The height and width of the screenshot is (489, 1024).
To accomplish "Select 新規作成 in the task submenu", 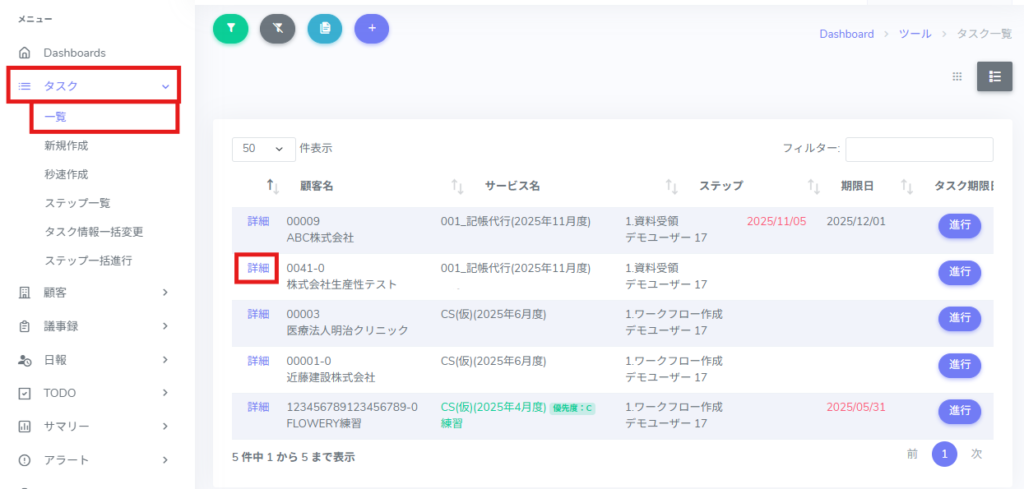I will point(66,146).
